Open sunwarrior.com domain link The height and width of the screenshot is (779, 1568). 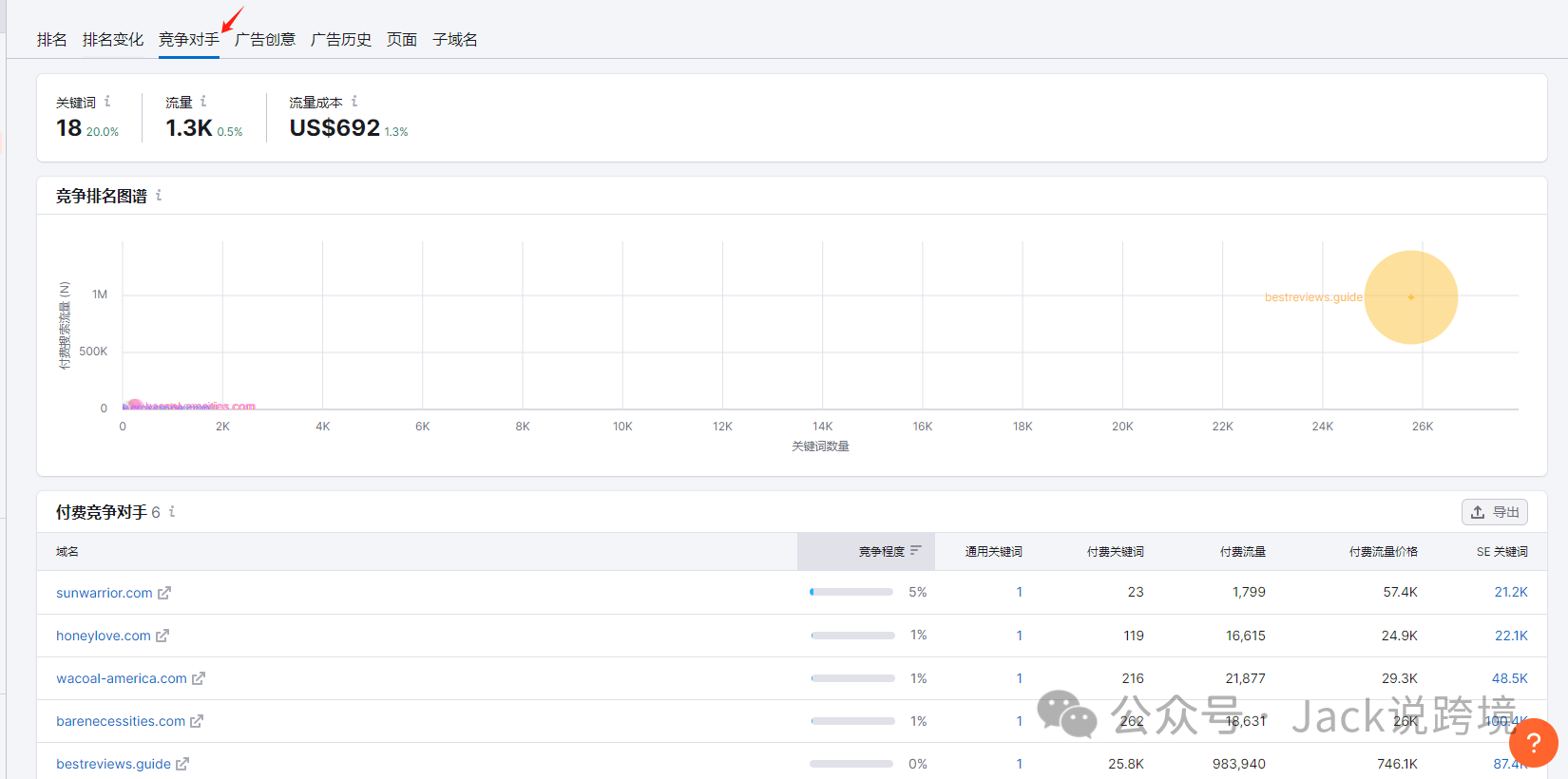105,593
